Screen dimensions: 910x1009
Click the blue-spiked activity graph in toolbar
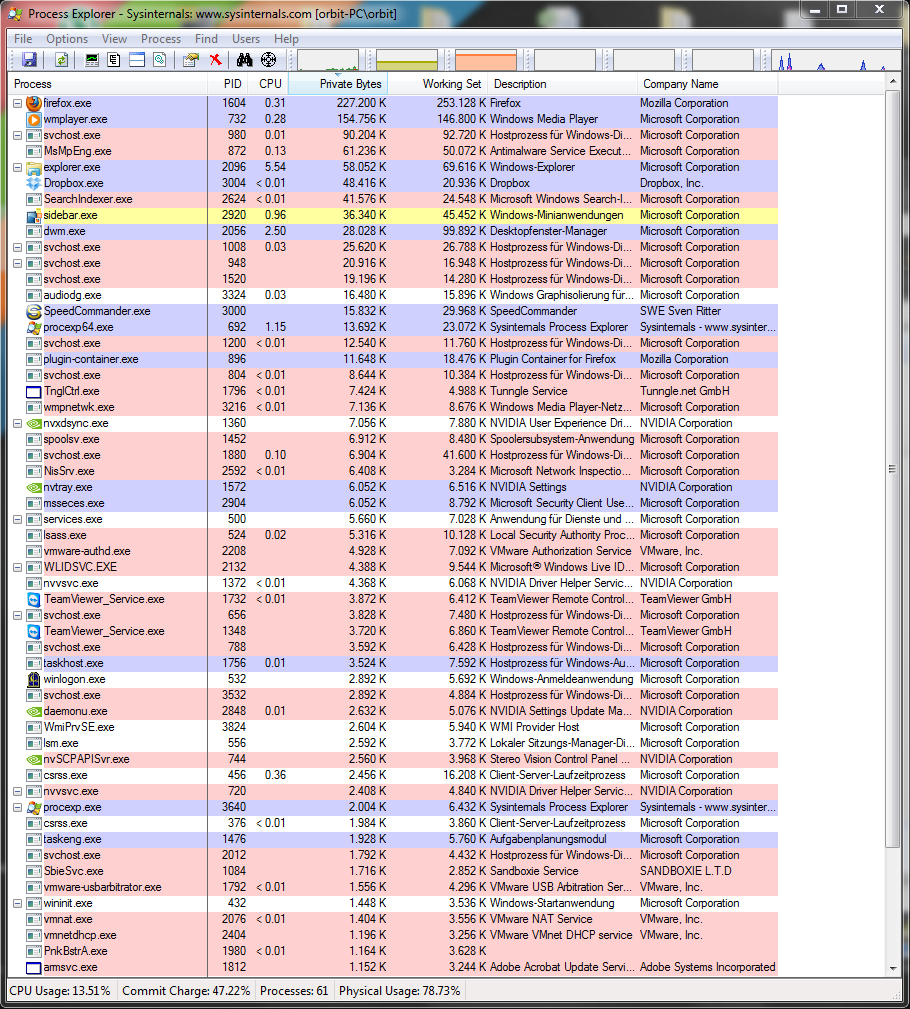(837, 60)
